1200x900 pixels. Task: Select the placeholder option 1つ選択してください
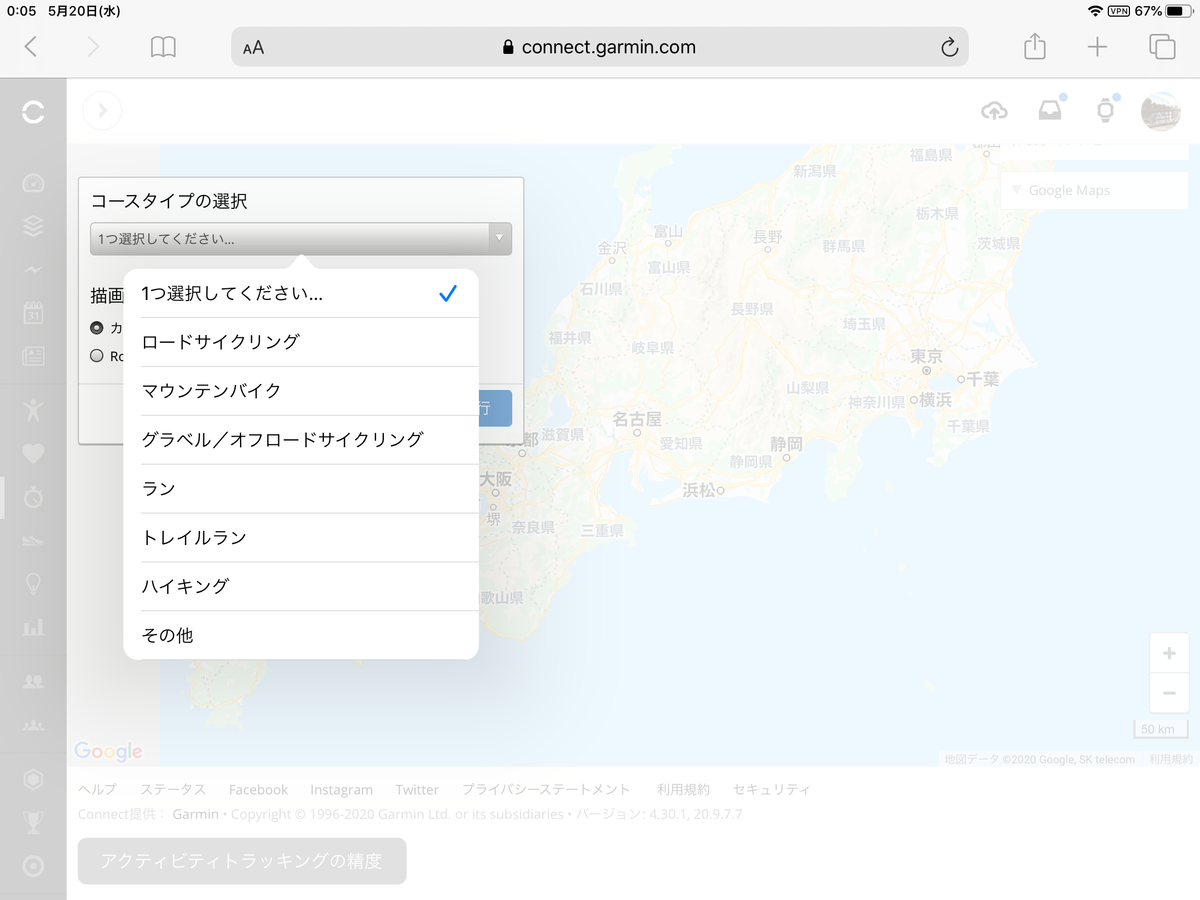coord(301,294)
